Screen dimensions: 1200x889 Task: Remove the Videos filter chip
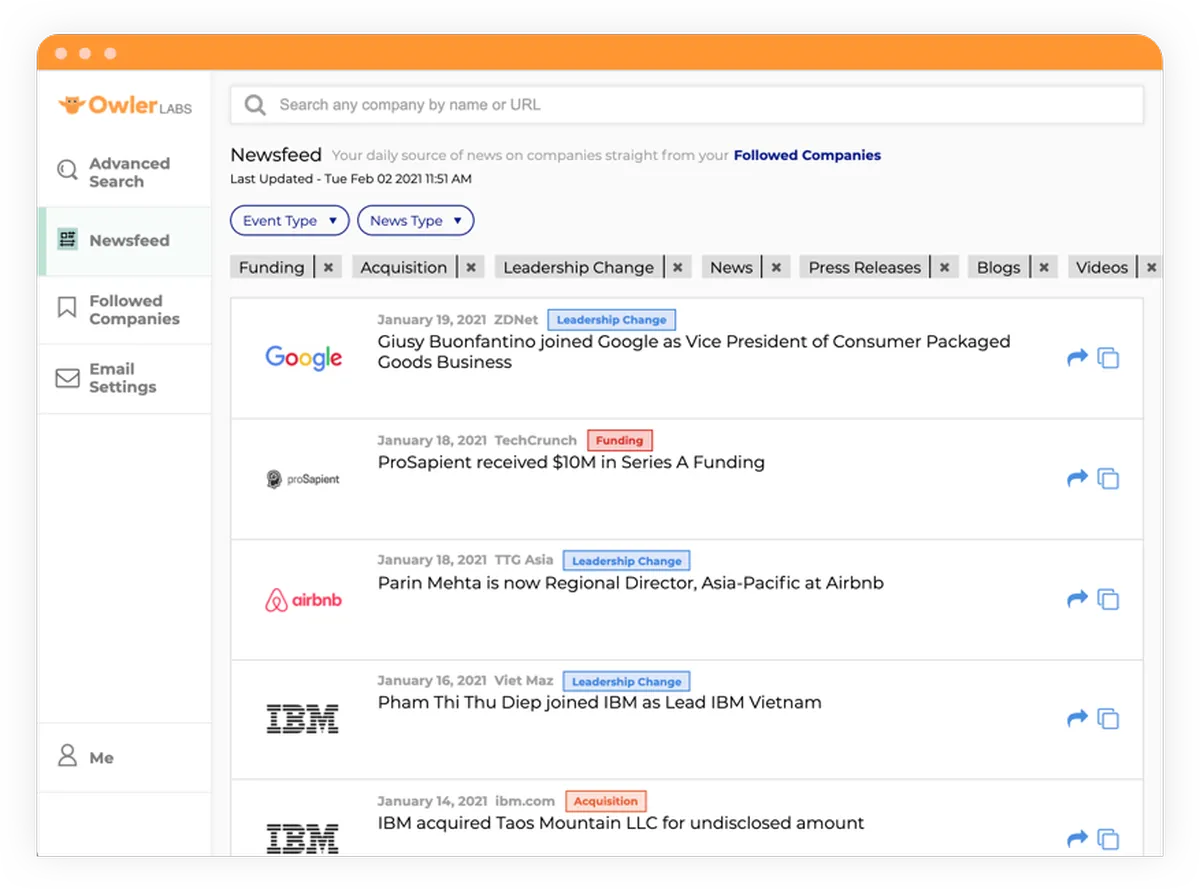1151,267
